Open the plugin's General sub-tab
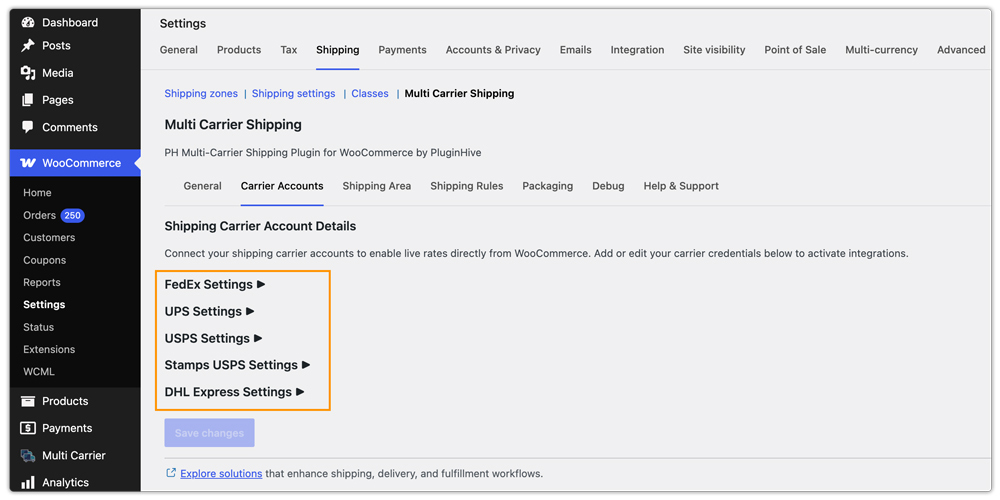Viewport: 1000px width, 500px height. 203,186
